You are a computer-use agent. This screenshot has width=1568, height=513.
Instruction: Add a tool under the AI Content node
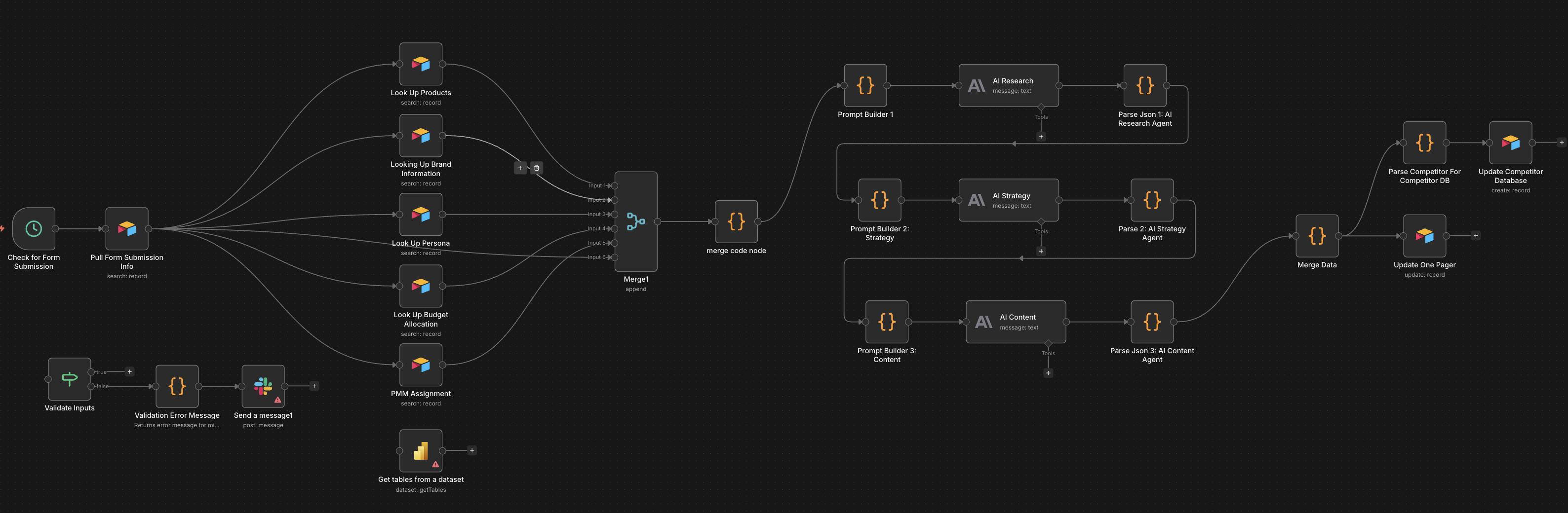point(1048,373)
